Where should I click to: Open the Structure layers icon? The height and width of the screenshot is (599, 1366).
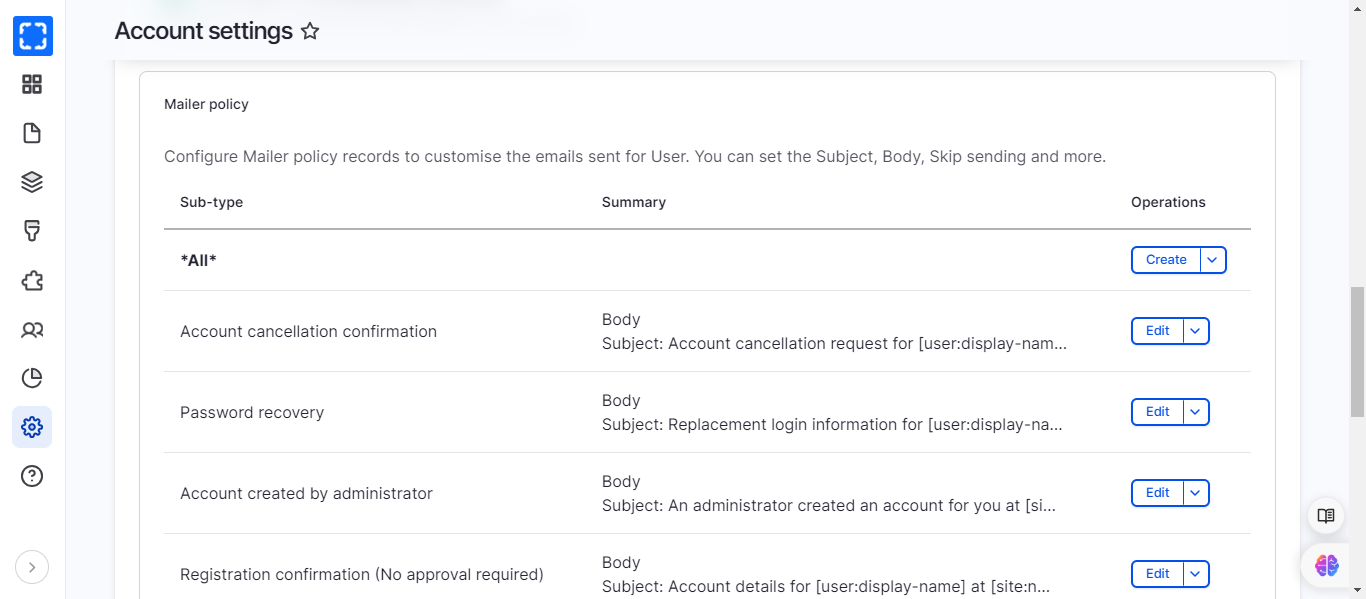[32, 182]
